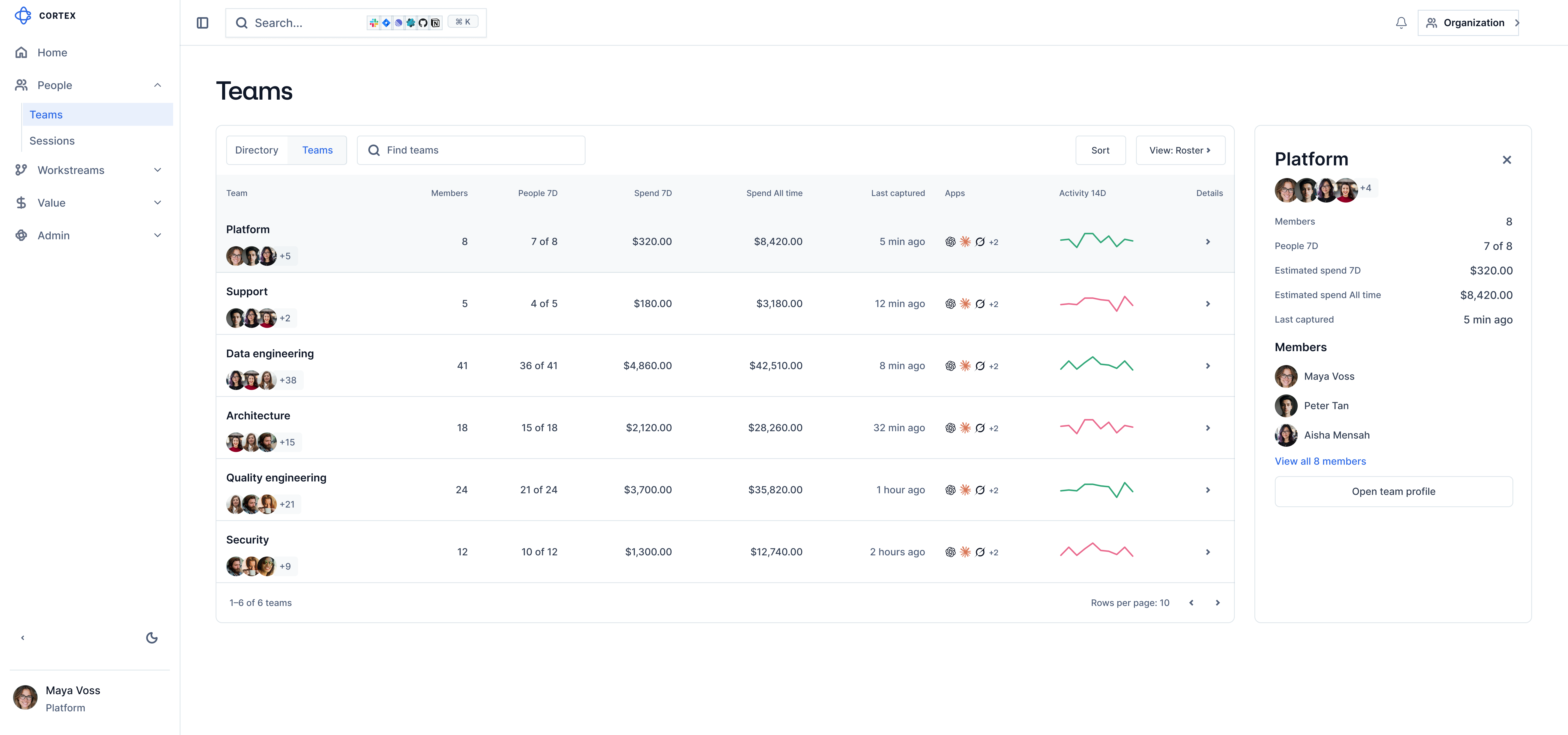Image resolution: width=1568 pixels, height=735 pixels.
Task: Click the Find teams search field
Action: click(x=471, y=150)
